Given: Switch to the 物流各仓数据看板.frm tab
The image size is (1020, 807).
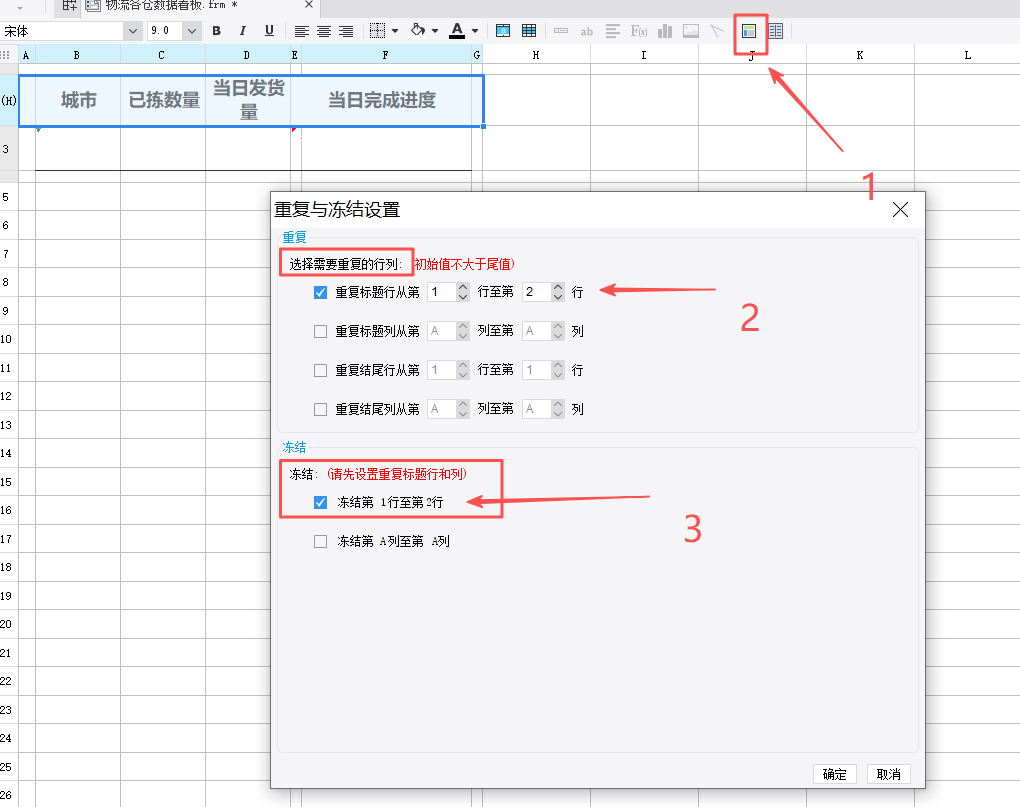Looking at the screenshot, I should click(x=170, y=6).
